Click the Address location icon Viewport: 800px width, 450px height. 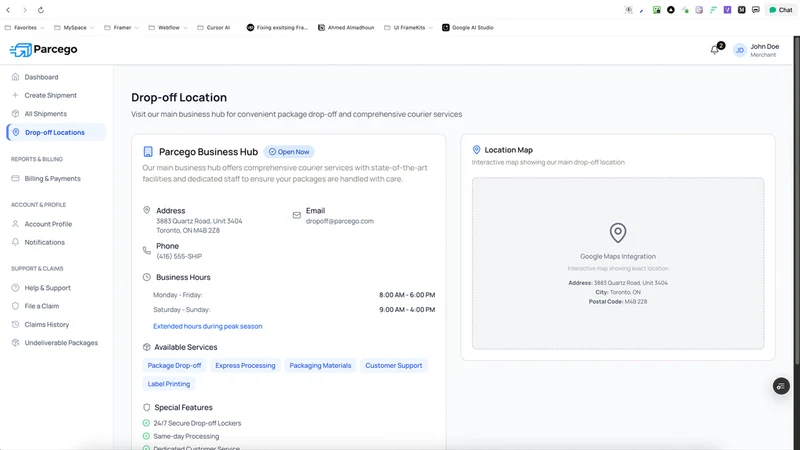point(146,210)
